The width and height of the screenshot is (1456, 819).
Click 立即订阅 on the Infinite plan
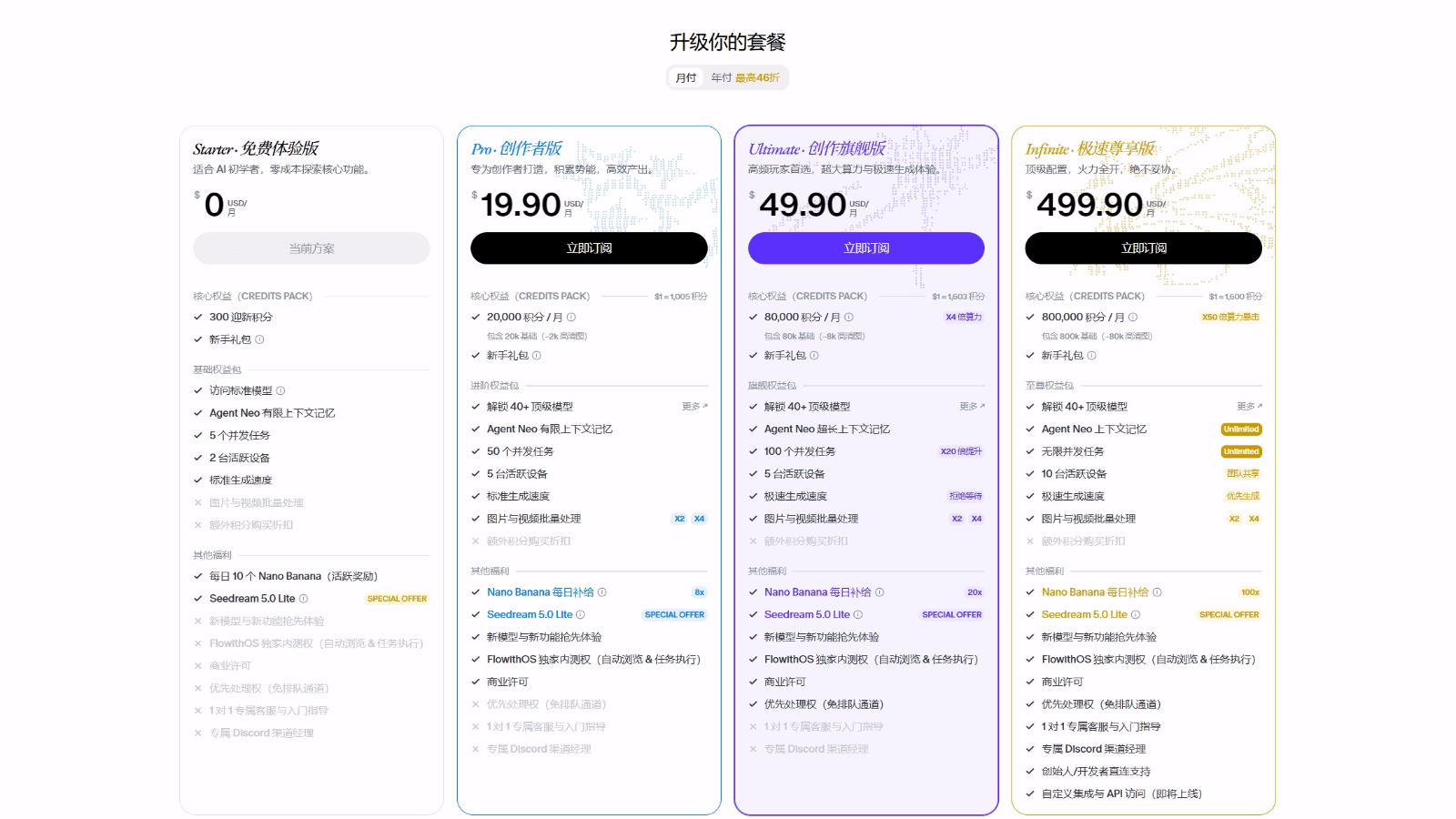[x=1143, y=248]
